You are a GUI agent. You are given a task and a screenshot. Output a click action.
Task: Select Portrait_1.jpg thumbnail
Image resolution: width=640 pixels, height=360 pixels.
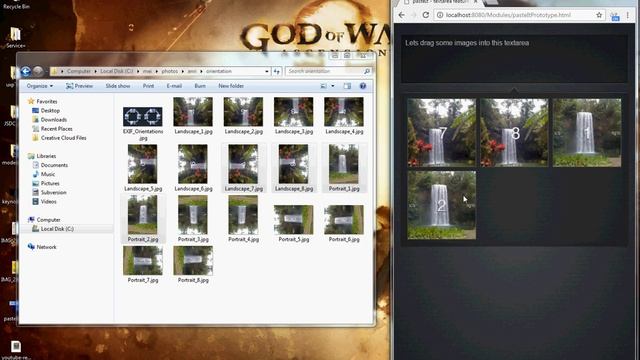344,164
